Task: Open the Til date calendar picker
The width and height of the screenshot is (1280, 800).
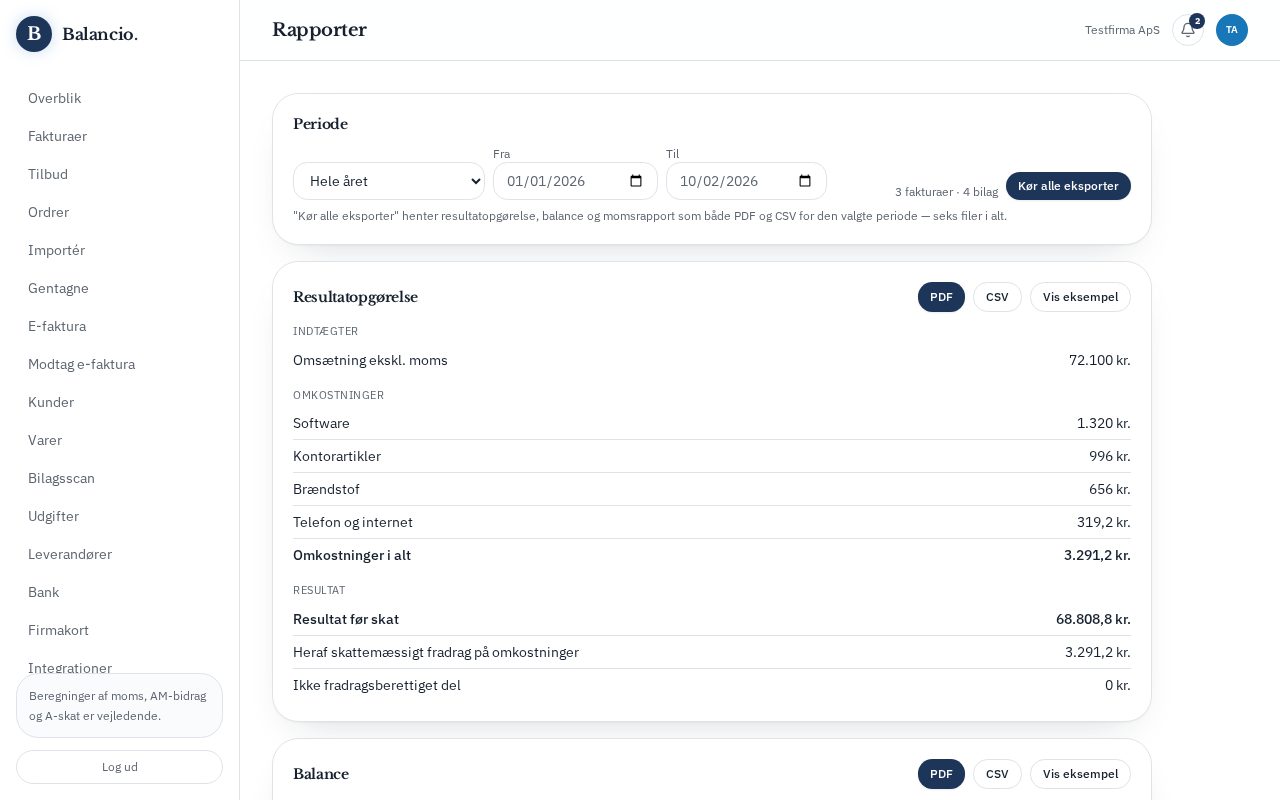Action: click(x=805, y=181)
